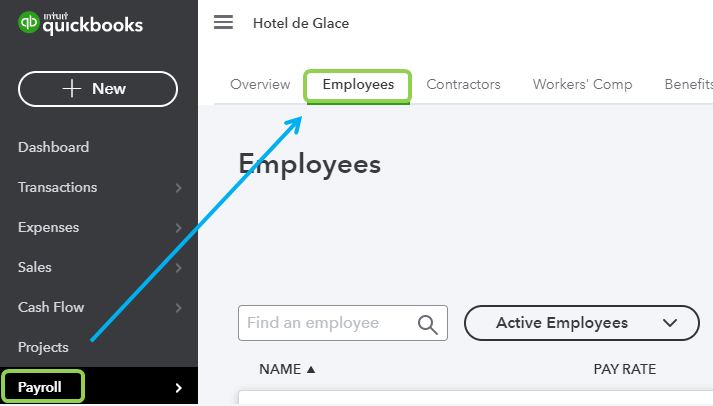Expand the Transactions submenu chevron
The height and width of the screenshot is (406, 713).
click(179, 188)
